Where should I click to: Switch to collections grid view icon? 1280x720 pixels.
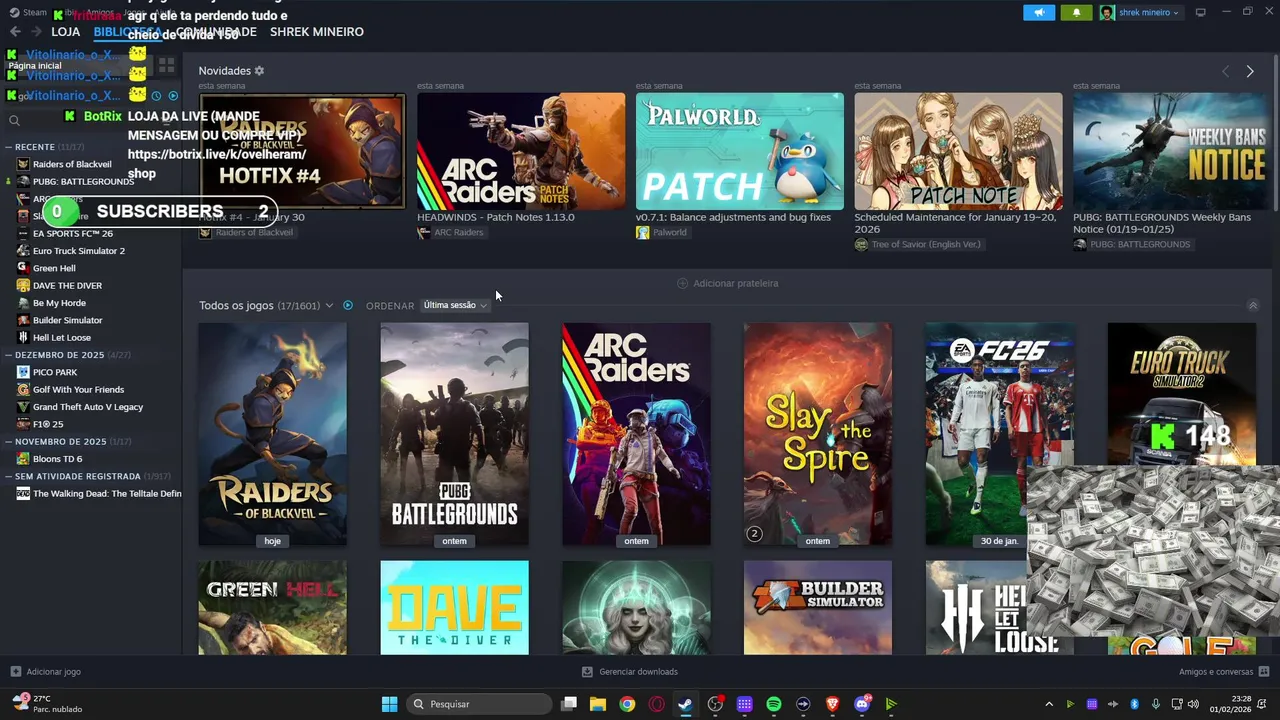point(166,66)
